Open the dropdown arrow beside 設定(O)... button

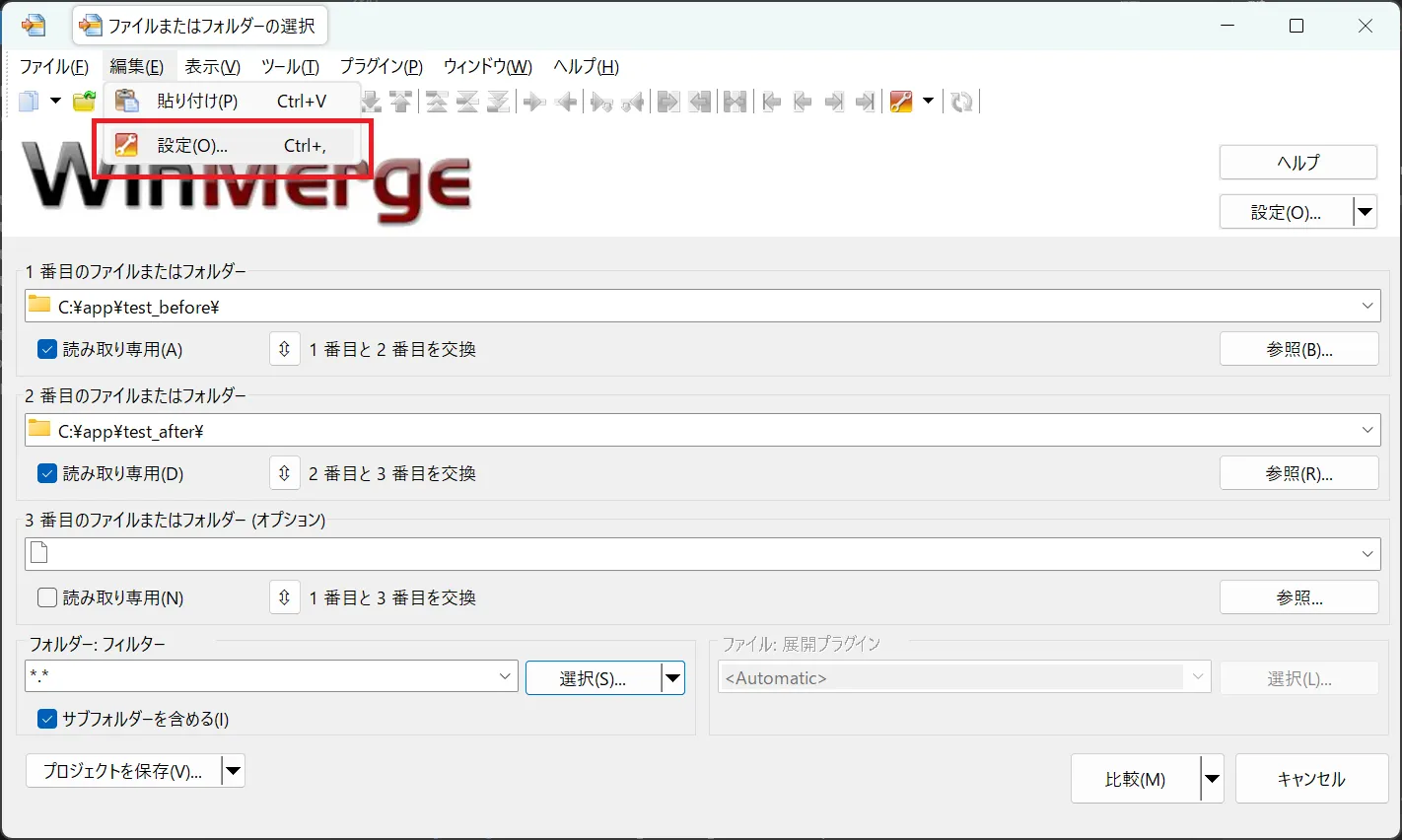pyautogui.click(x=1366, y=212)
